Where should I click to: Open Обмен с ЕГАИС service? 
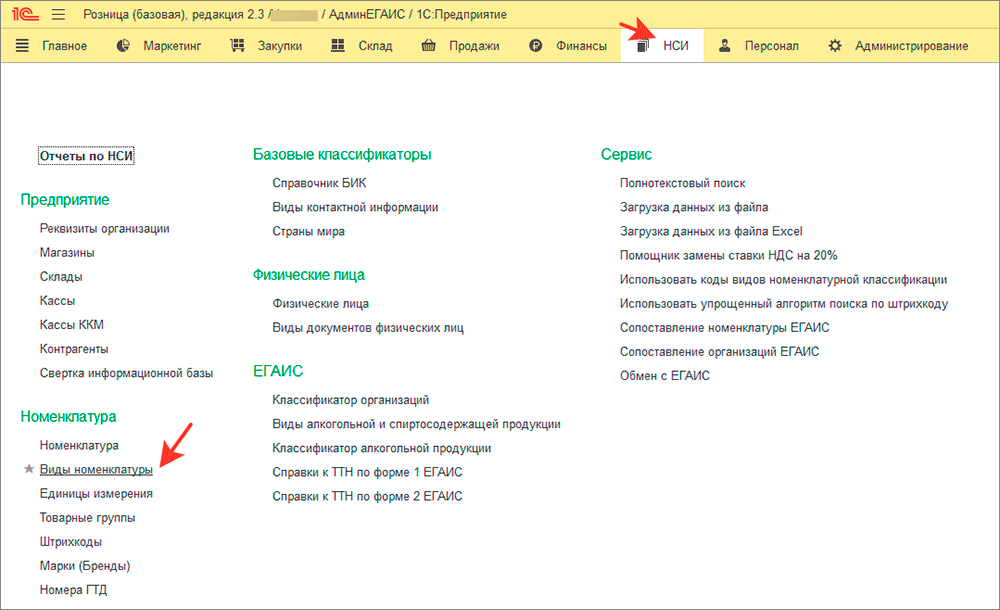tap(665, 376)
